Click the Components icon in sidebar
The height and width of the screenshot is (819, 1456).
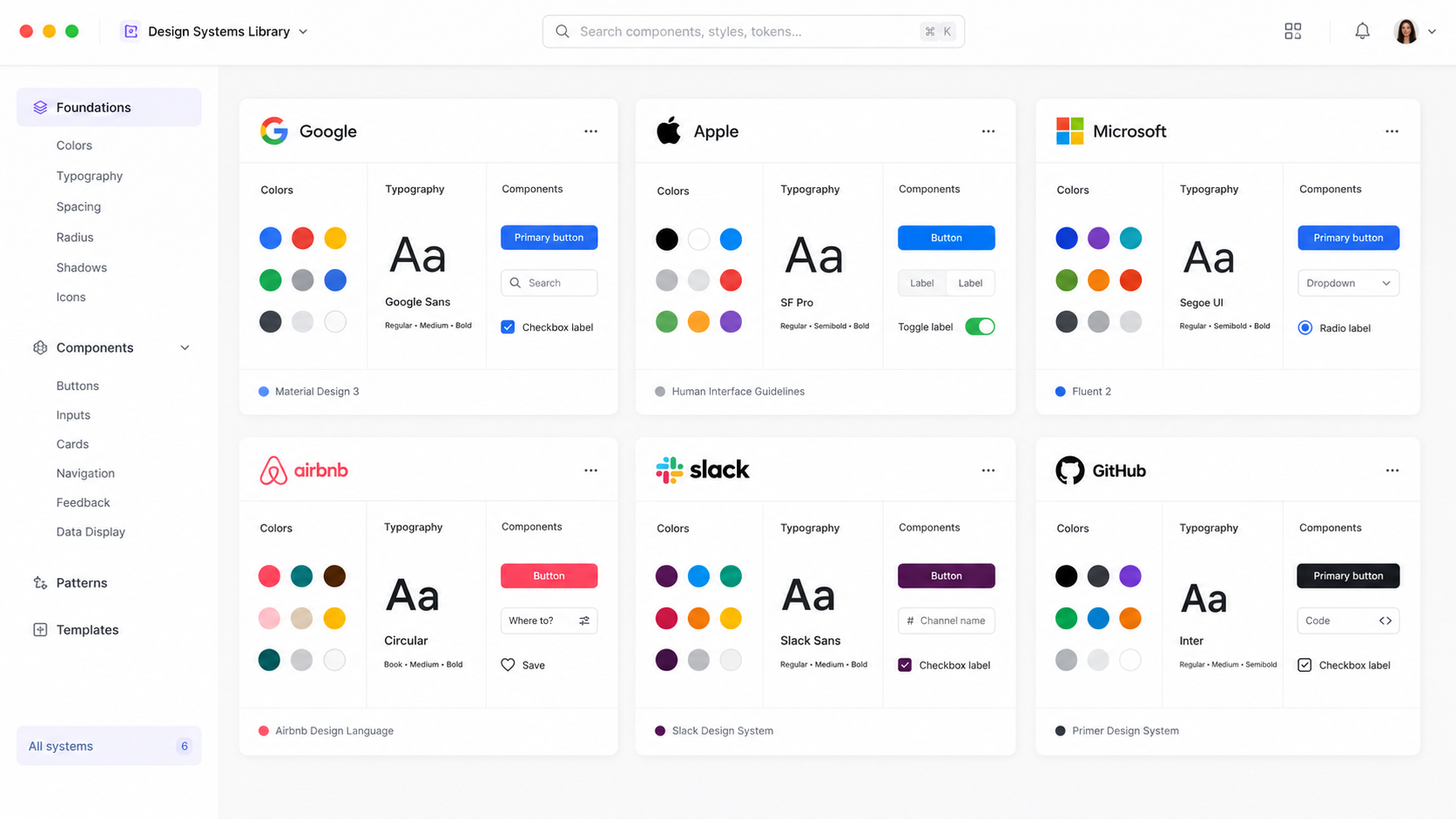(40, 347)
